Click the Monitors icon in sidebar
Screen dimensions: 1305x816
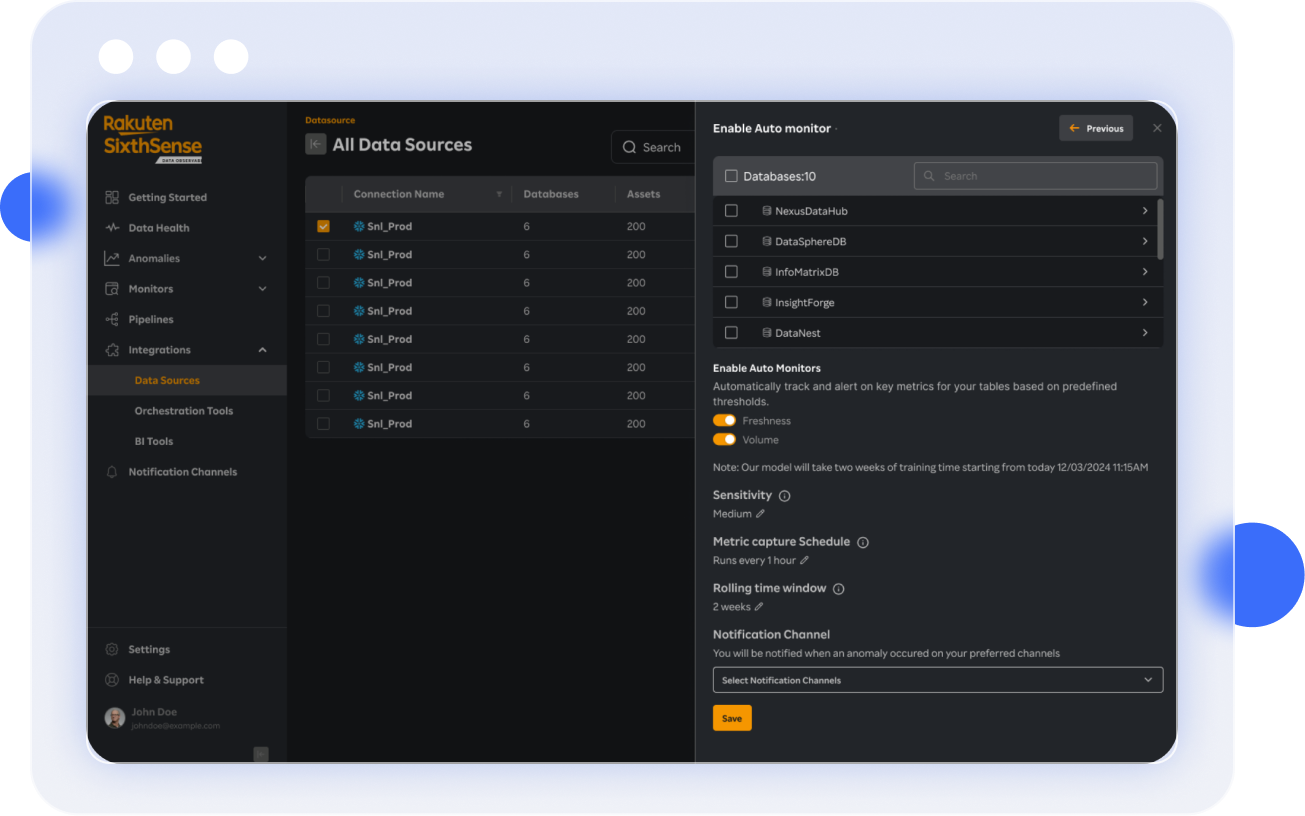[112, 289]
